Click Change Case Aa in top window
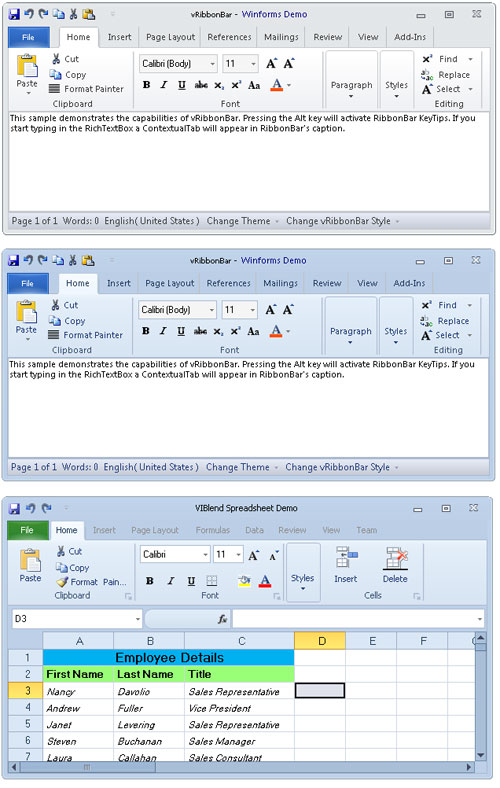500x788 pixels. pyautogui.click(x=254, y=85)
